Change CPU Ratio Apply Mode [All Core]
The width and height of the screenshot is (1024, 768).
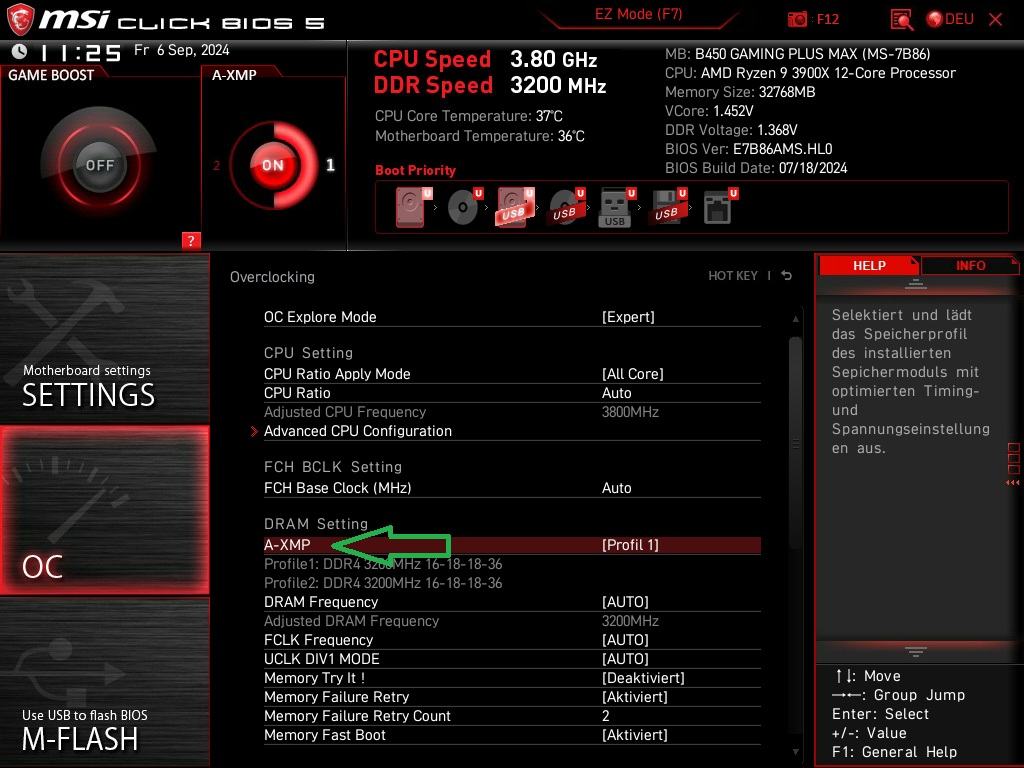(x=512, y=374)
